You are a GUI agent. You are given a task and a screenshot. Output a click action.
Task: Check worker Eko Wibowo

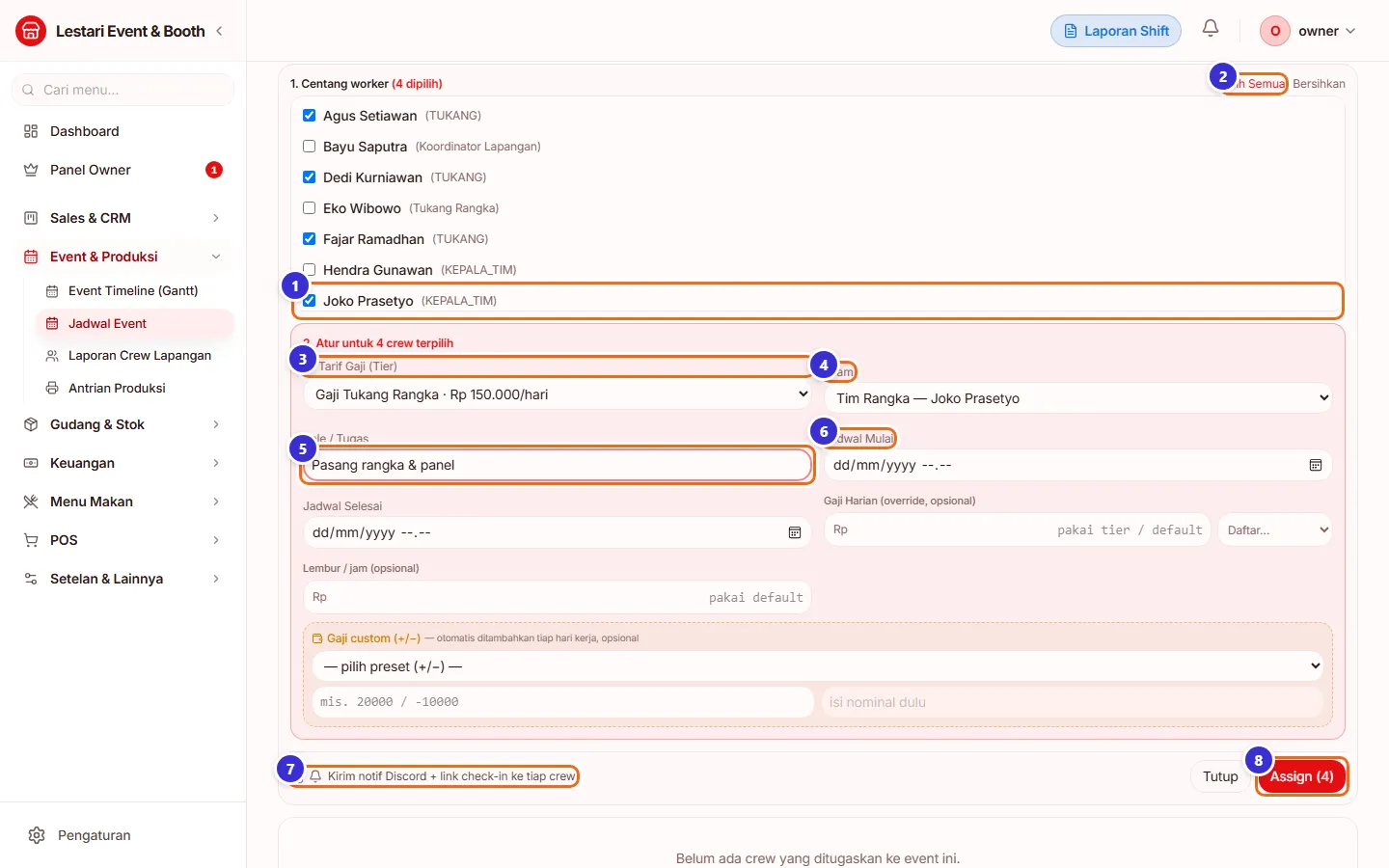tap(310, 208)
